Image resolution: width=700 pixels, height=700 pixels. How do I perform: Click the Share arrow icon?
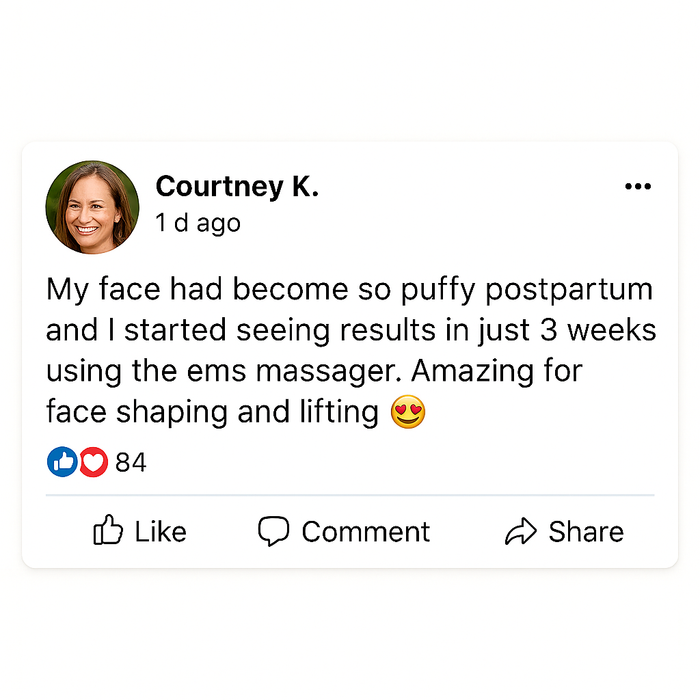(521, 532)
